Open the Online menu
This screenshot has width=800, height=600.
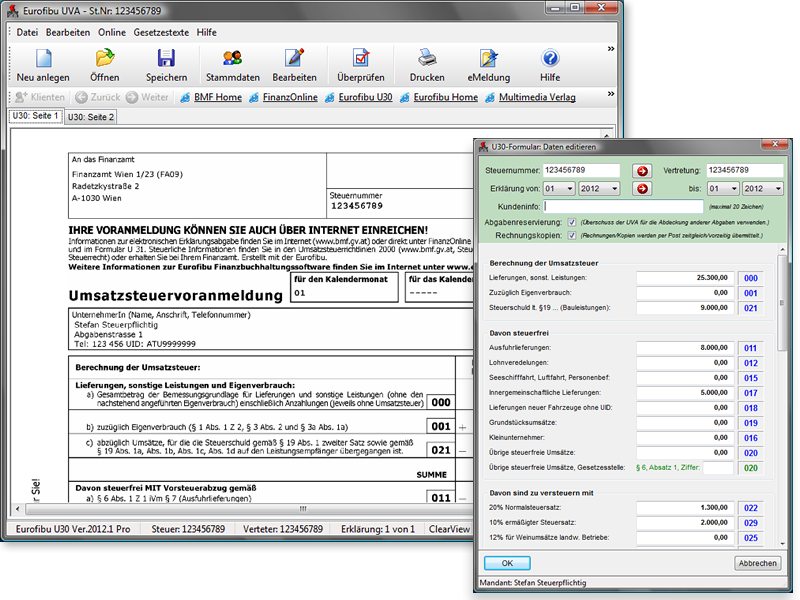[112, 32]
